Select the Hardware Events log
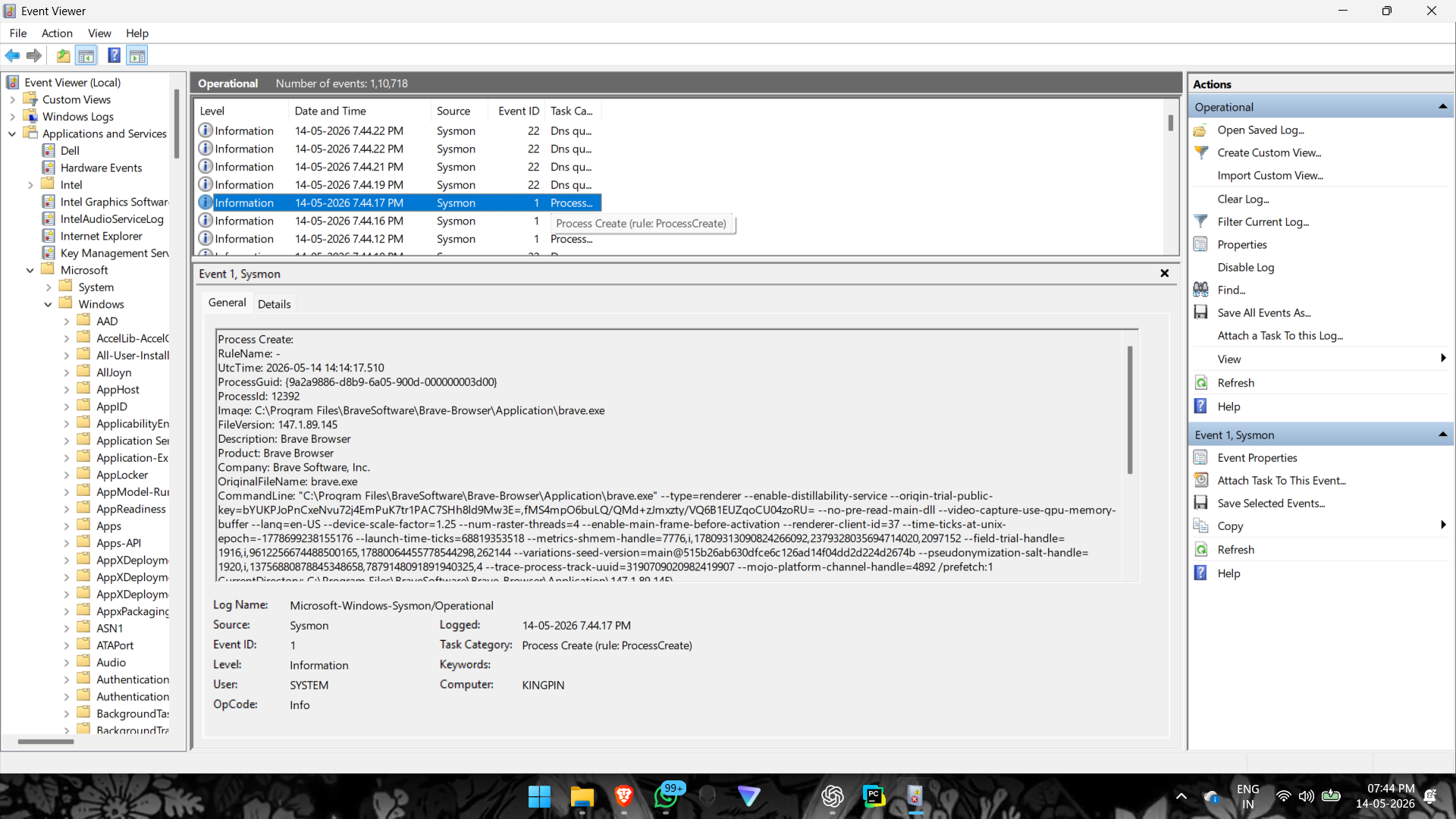This screenshot has width=1456, height=819. [101, 168]
